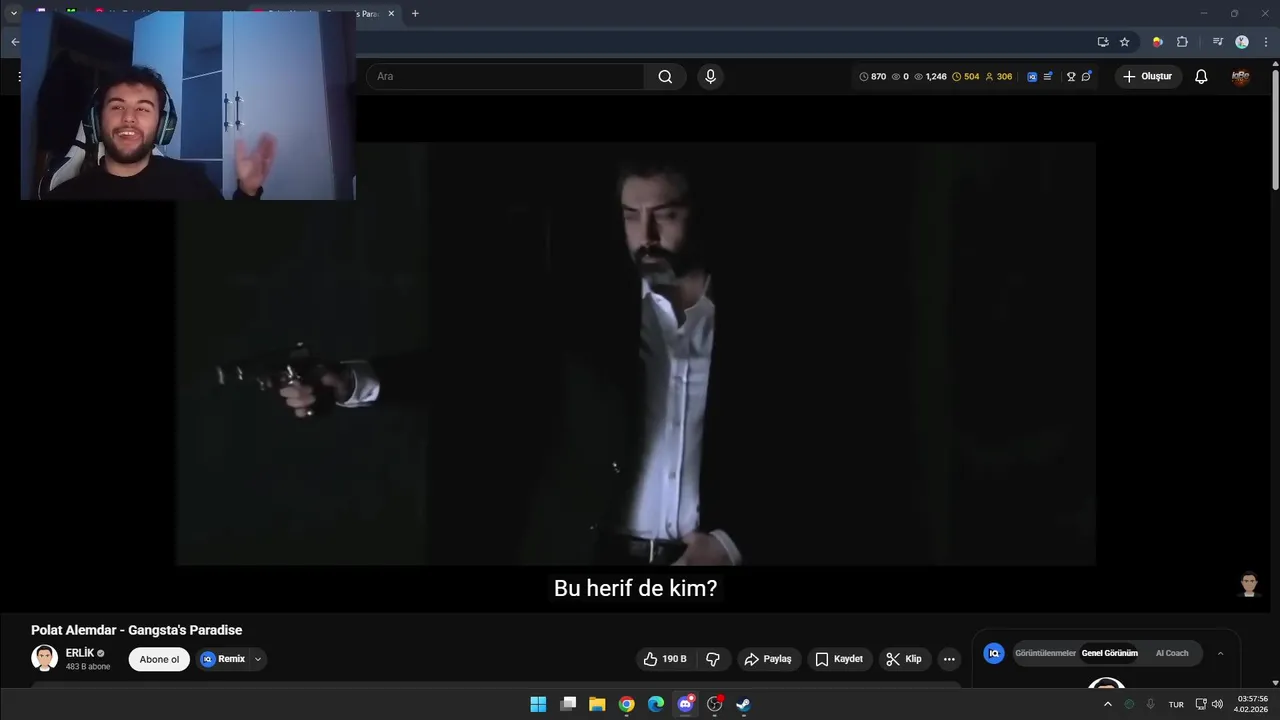
Task: Click the install/cast screen icon in address bar
Action: 1103,42
